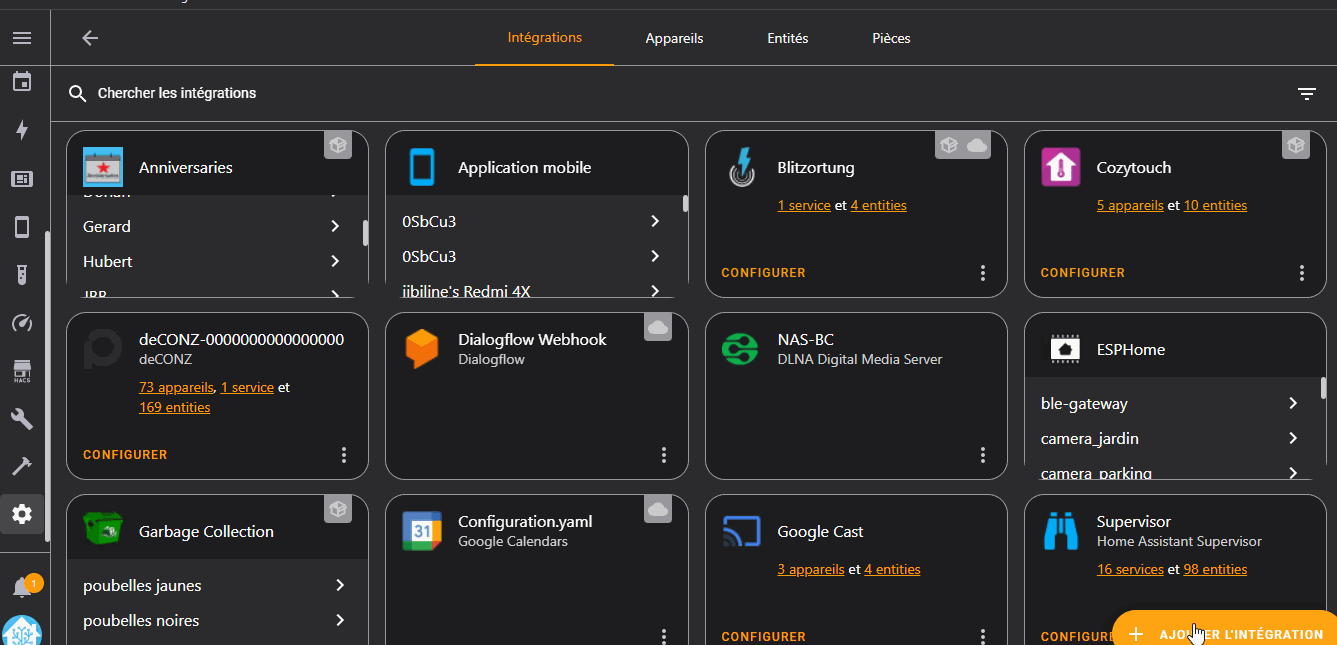
Task: Expand the poubelles noires chevron
Action: [x=340, y=621]
